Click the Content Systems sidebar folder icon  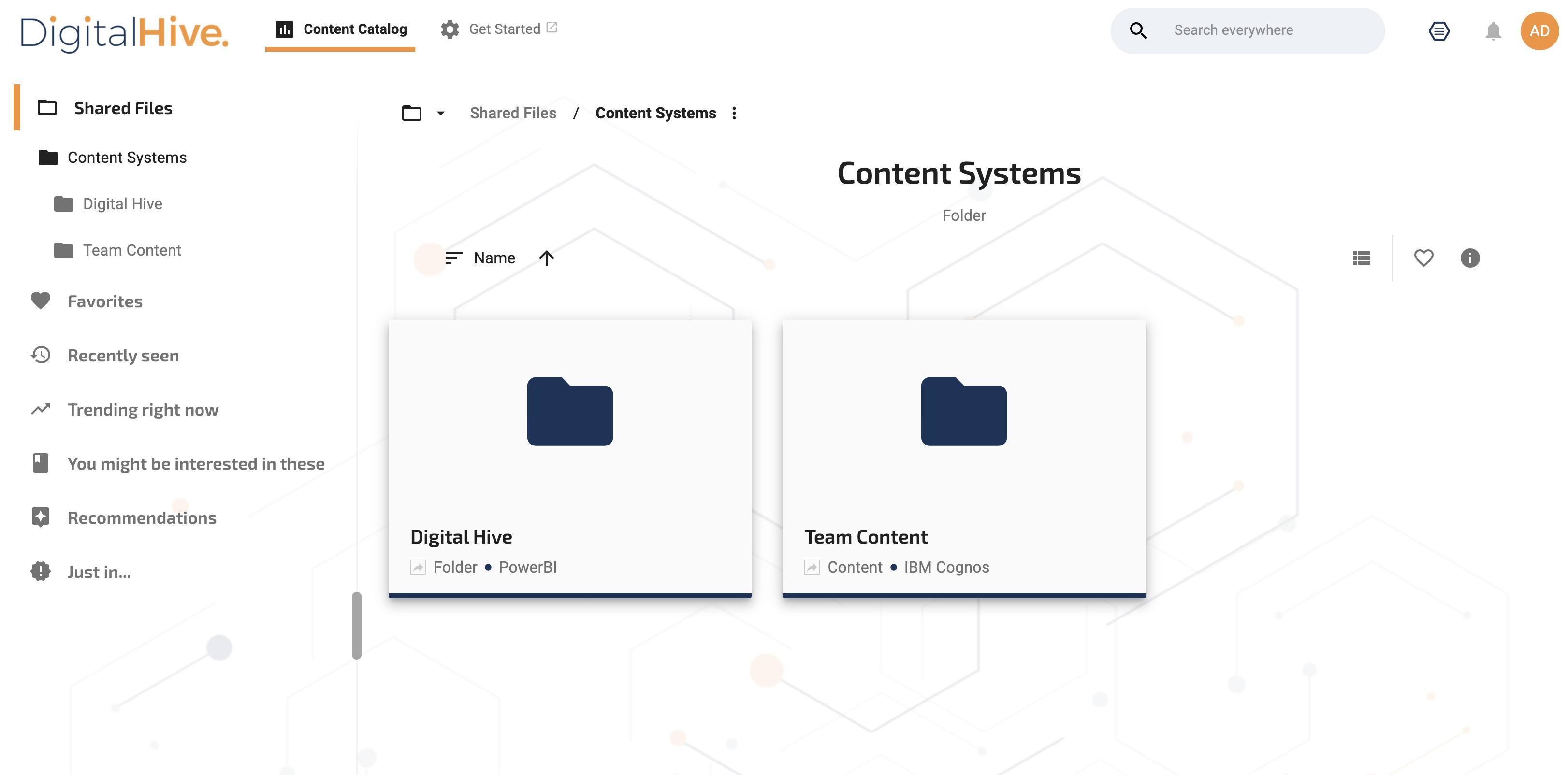click(48, 158)
